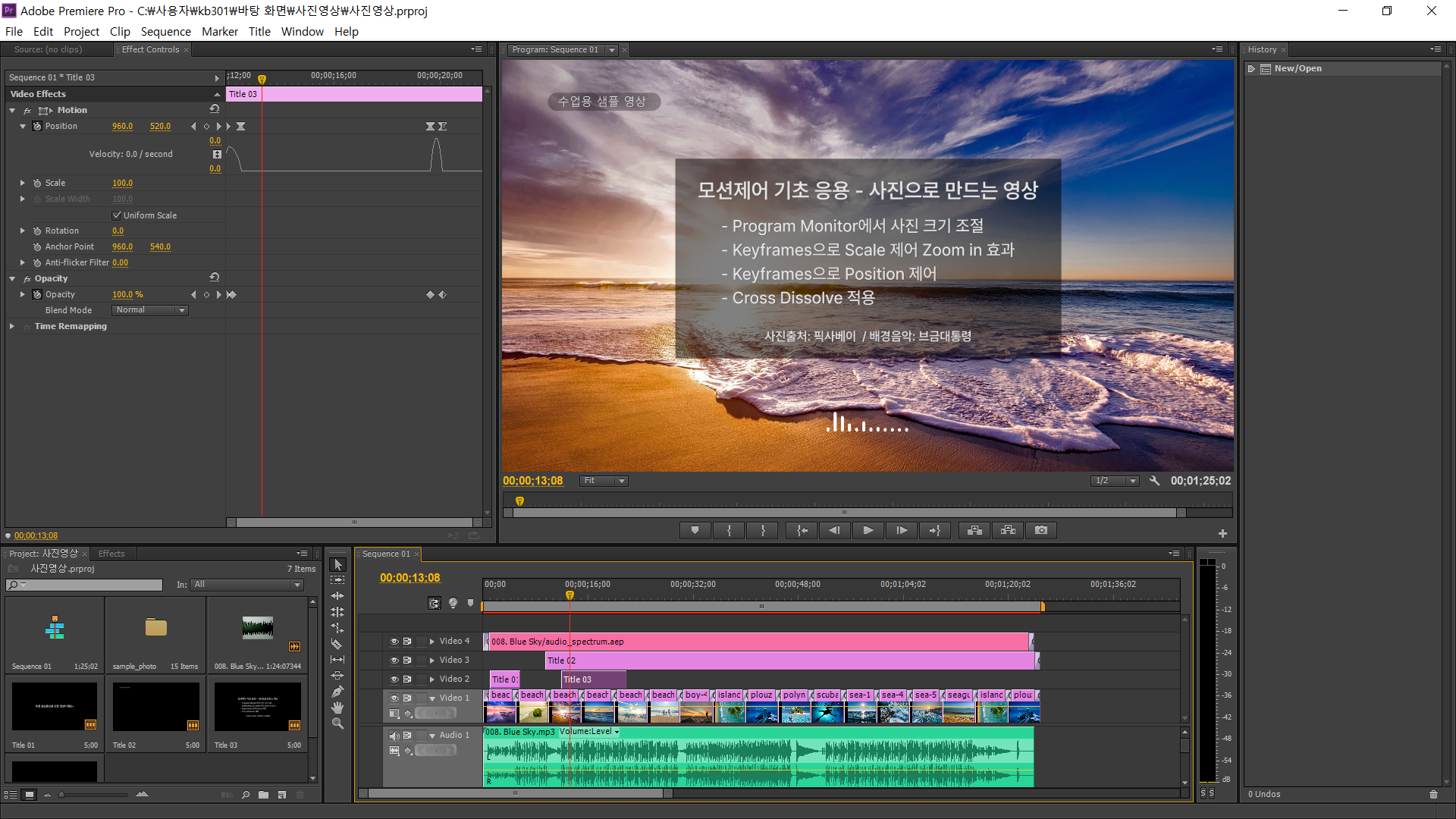
Task: Open Program Monitor settings wrench
Action: [1154, 481]
